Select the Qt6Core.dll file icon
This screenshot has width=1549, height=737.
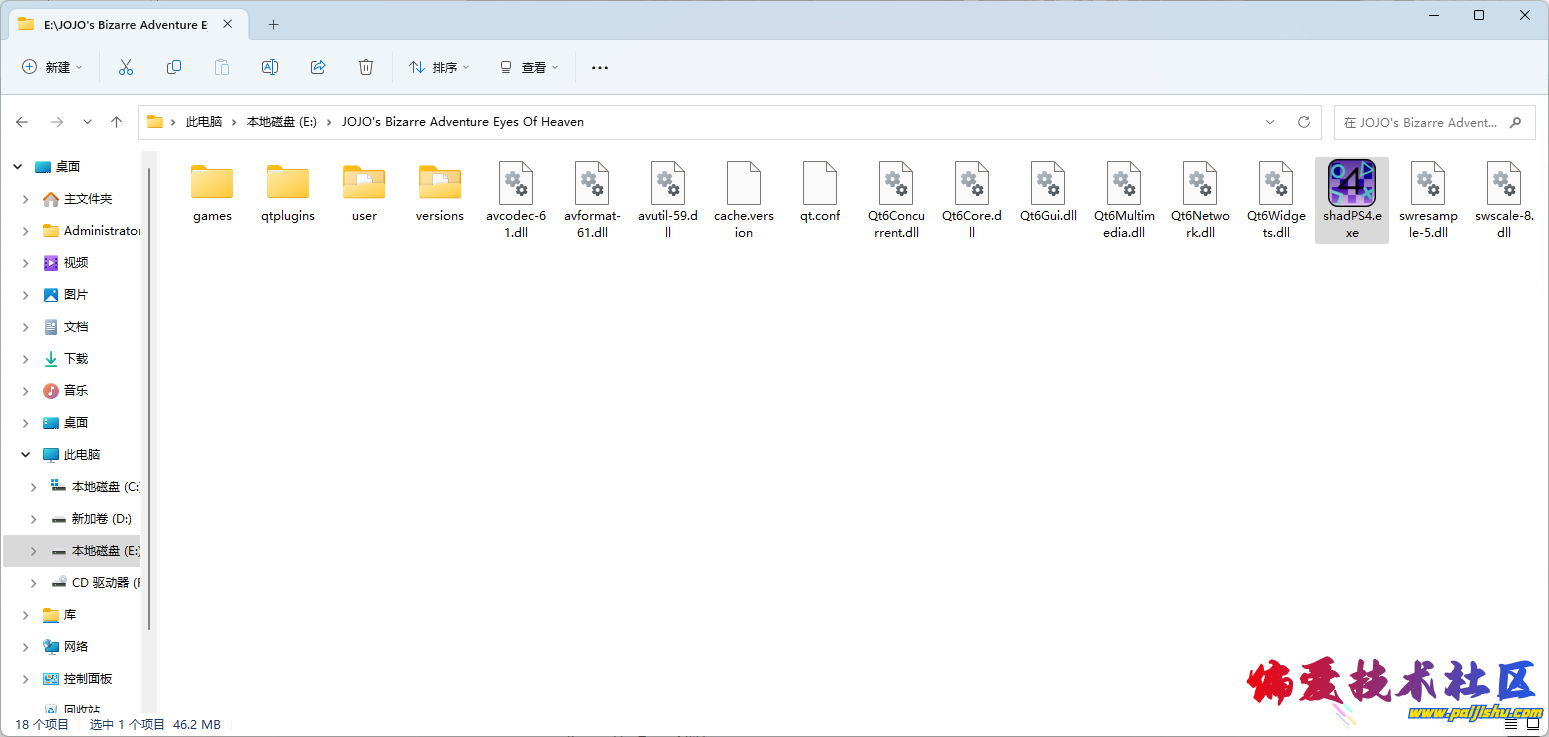tap(971, 184)
